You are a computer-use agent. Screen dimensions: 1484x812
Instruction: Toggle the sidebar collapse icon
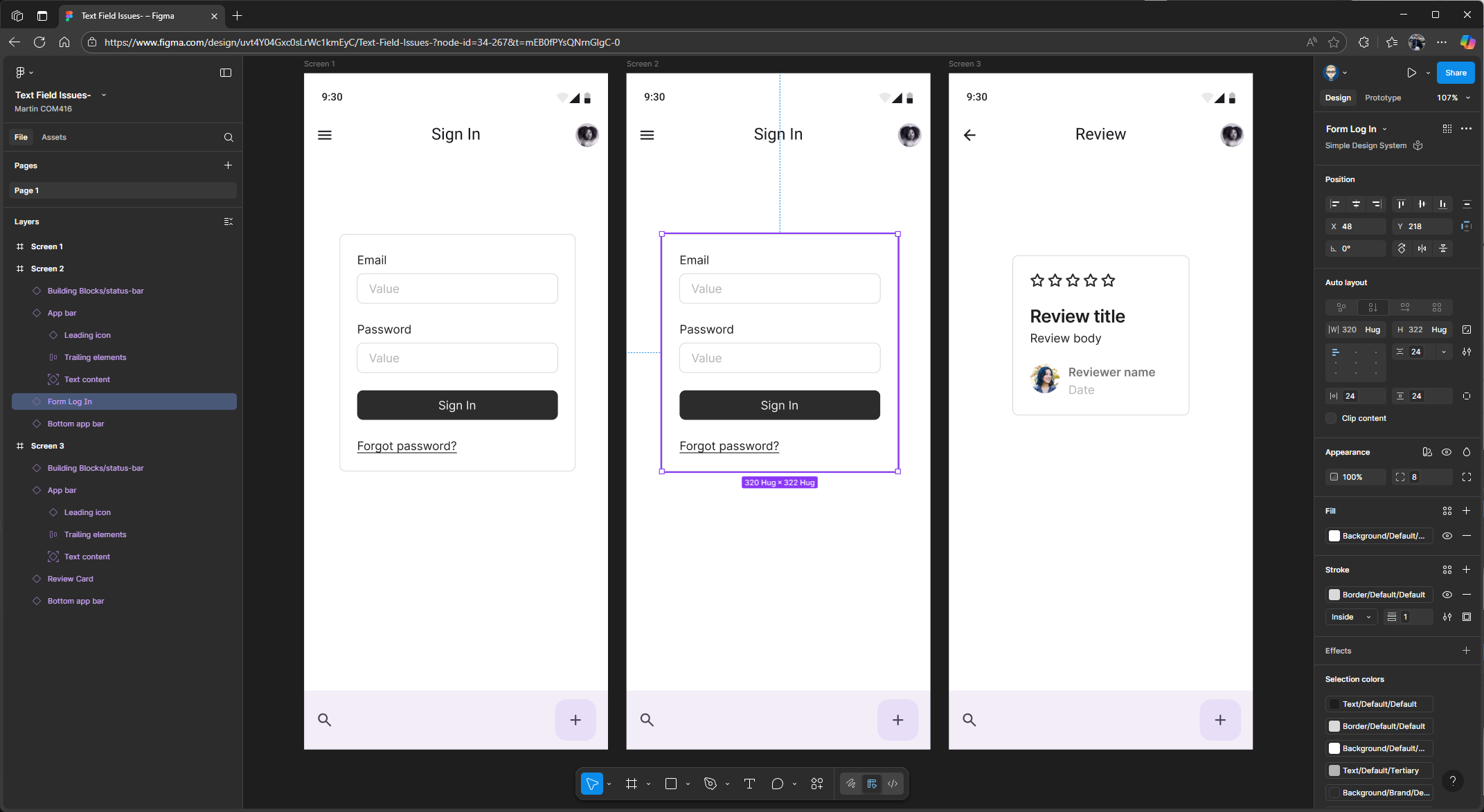(226, 73)
